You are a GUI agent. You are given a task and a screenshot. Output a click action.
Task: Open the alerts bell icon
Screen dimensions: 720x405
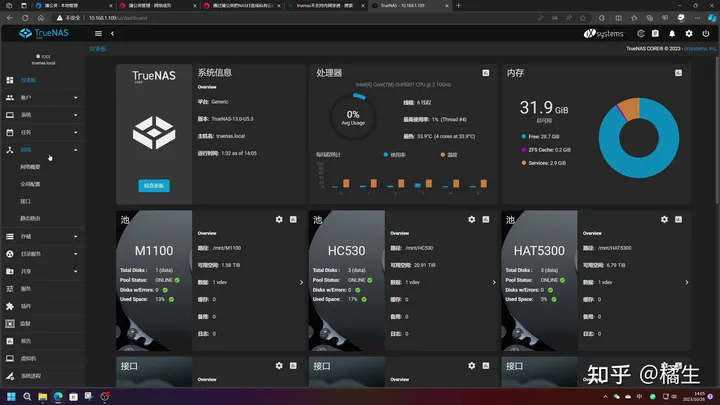click(672, 34)
